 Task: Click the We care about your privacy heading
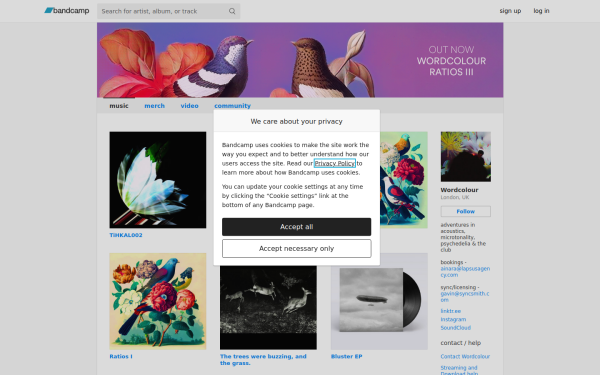297,121
